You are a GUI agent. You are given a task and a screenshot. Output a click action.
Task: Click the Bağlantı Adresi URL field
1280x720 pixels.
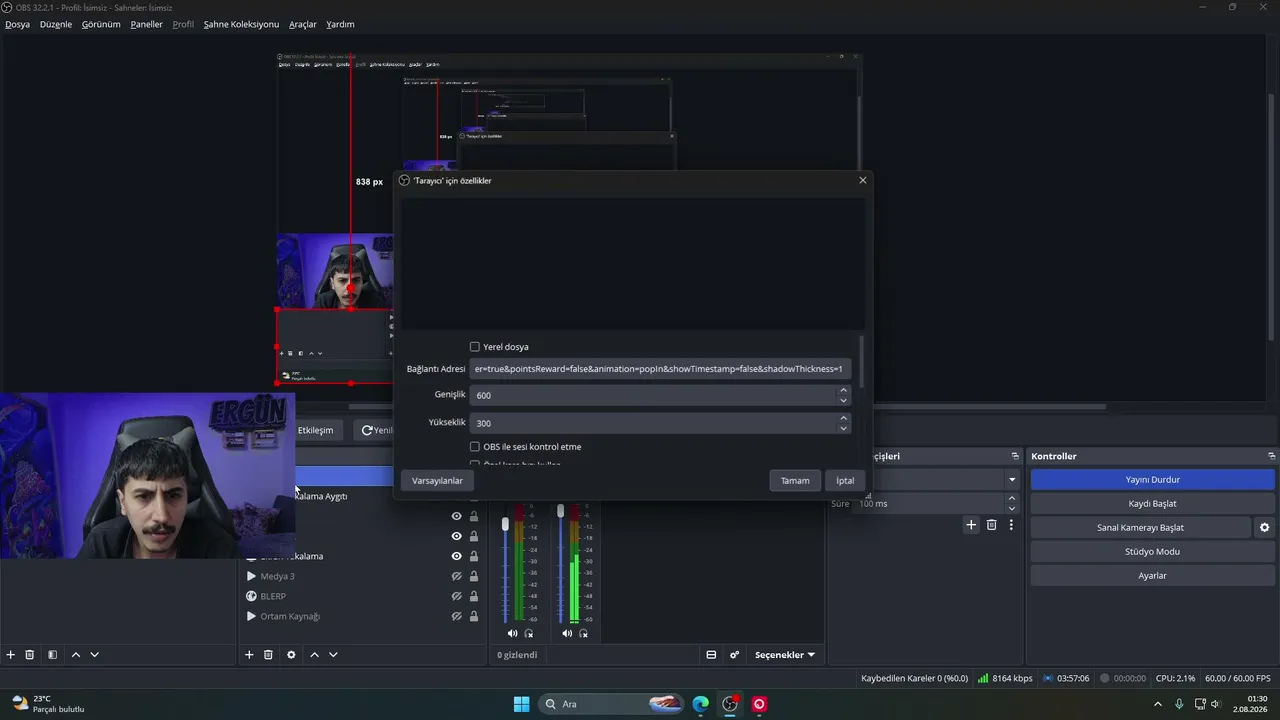pyautogui.click(x=660, y=369)
